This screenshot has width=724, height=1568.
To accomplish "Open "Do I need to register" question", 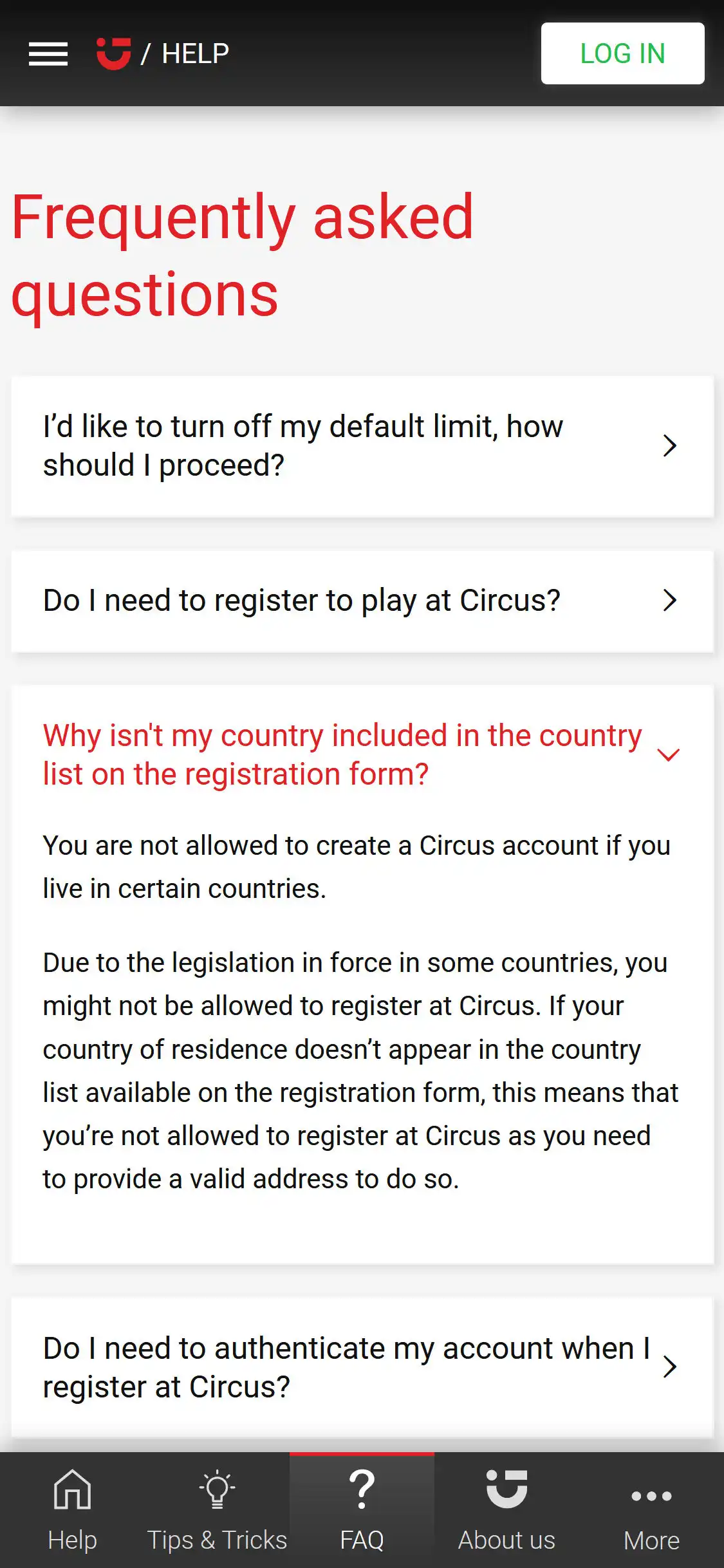I will (x=301, y=600).
